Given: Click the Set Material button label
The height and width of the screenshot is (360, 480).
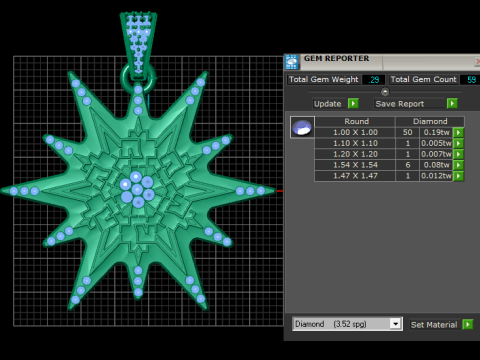Looking at the screenshot, I should tap(434, 325).
